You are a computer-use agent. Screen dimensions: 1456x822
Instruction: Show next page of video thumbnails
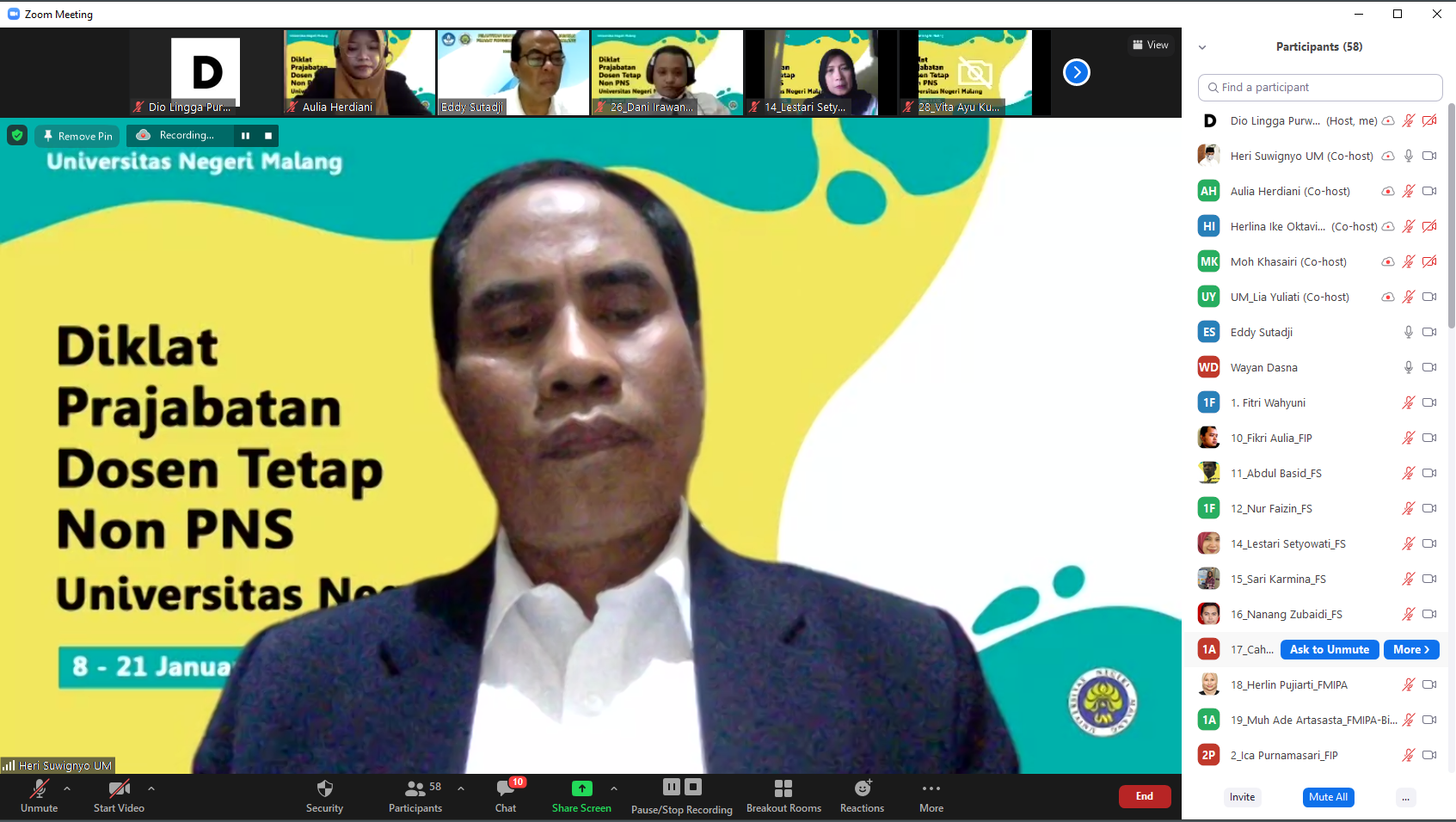[1077, 72]
